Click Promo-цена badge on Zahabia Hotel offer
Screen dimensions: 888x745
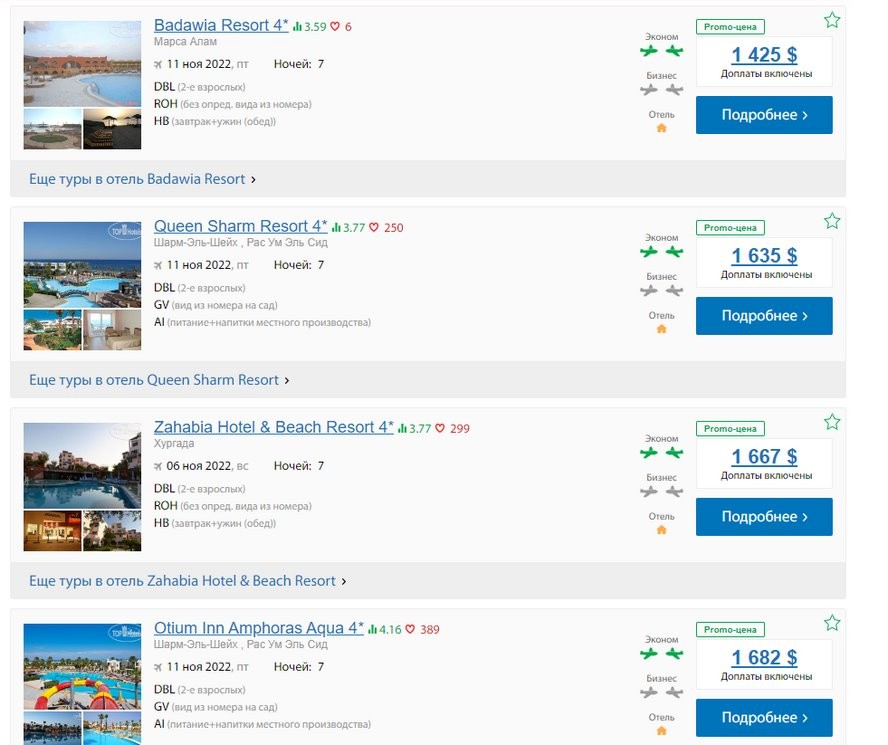[x=730, y=428]
